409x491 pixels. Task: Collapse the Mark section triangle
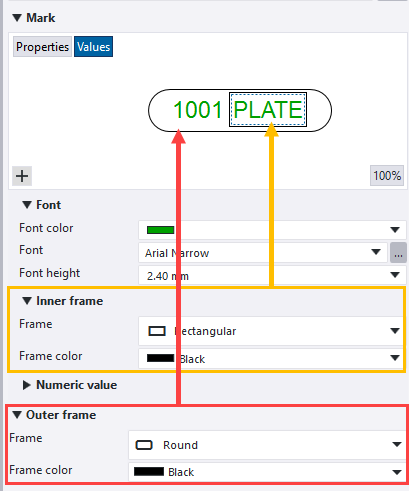[x=17, y=18]
